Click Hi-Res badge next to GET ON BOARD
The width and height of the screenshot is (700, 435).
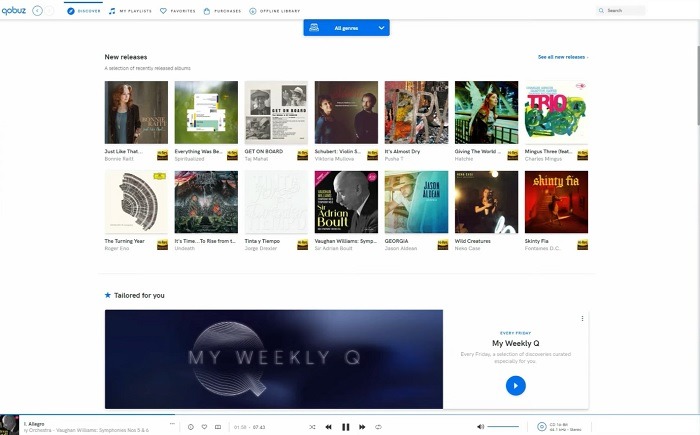click(x=303, y=155)
